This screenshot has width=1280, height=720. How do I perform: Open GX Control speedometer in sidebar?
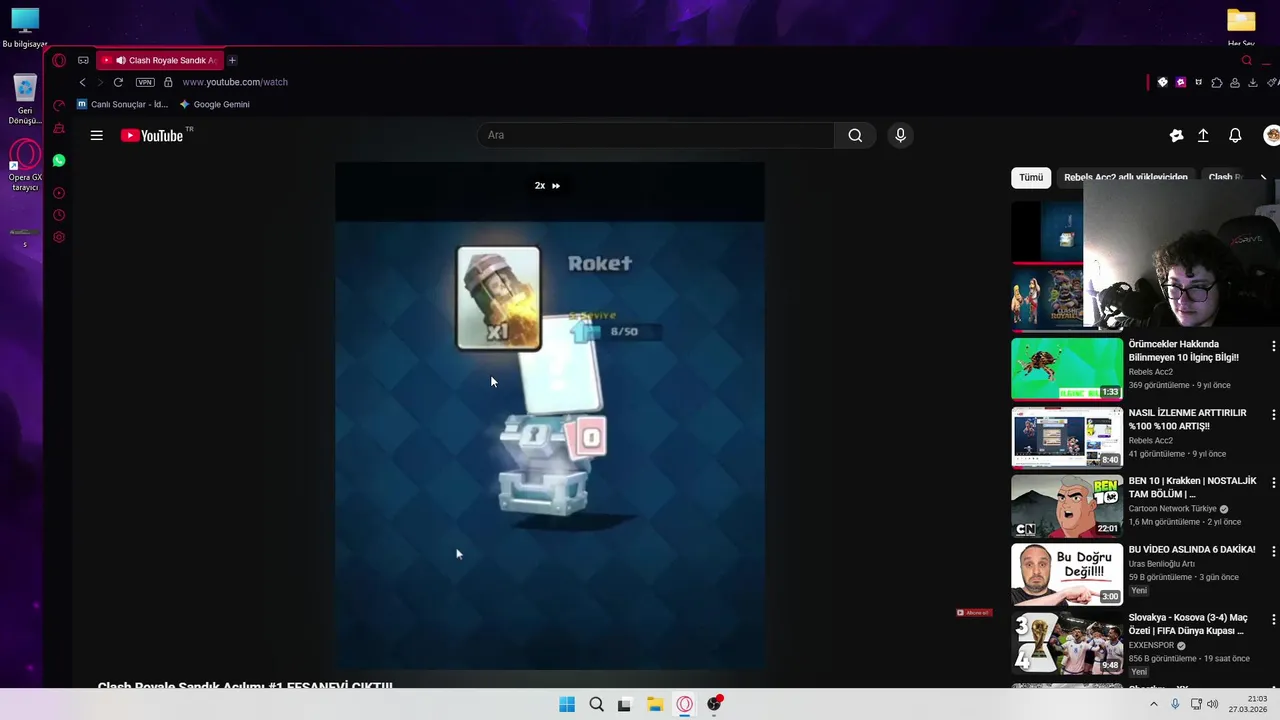pos(59,104)
